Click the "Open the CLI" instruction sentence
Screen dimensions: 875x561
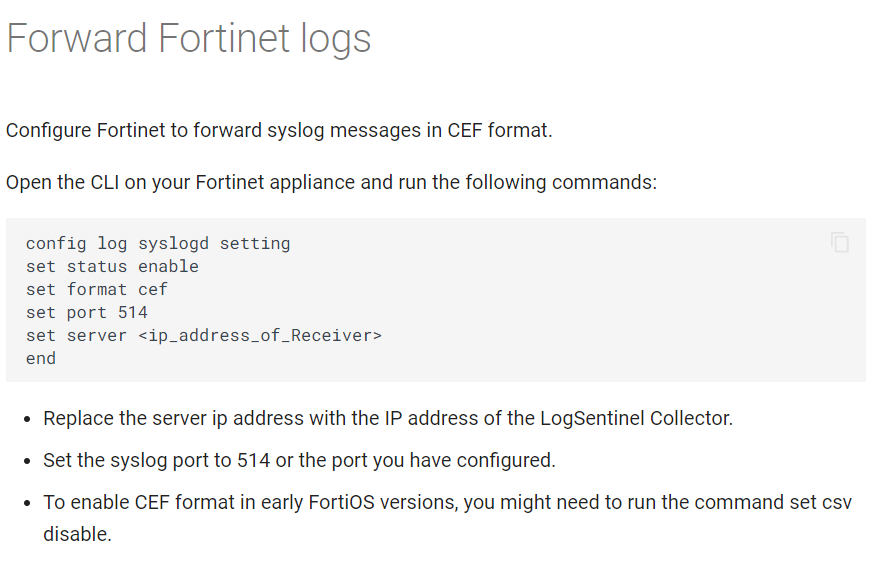(x=331, y=183)
